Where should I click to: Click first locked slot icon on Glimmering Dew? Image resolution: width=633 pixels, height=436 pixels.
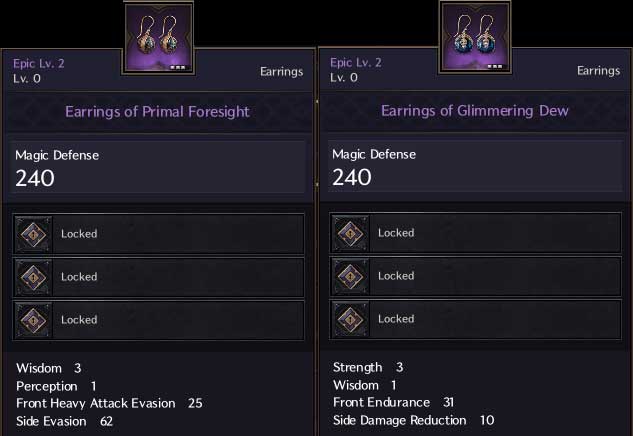tap(351, 233)
